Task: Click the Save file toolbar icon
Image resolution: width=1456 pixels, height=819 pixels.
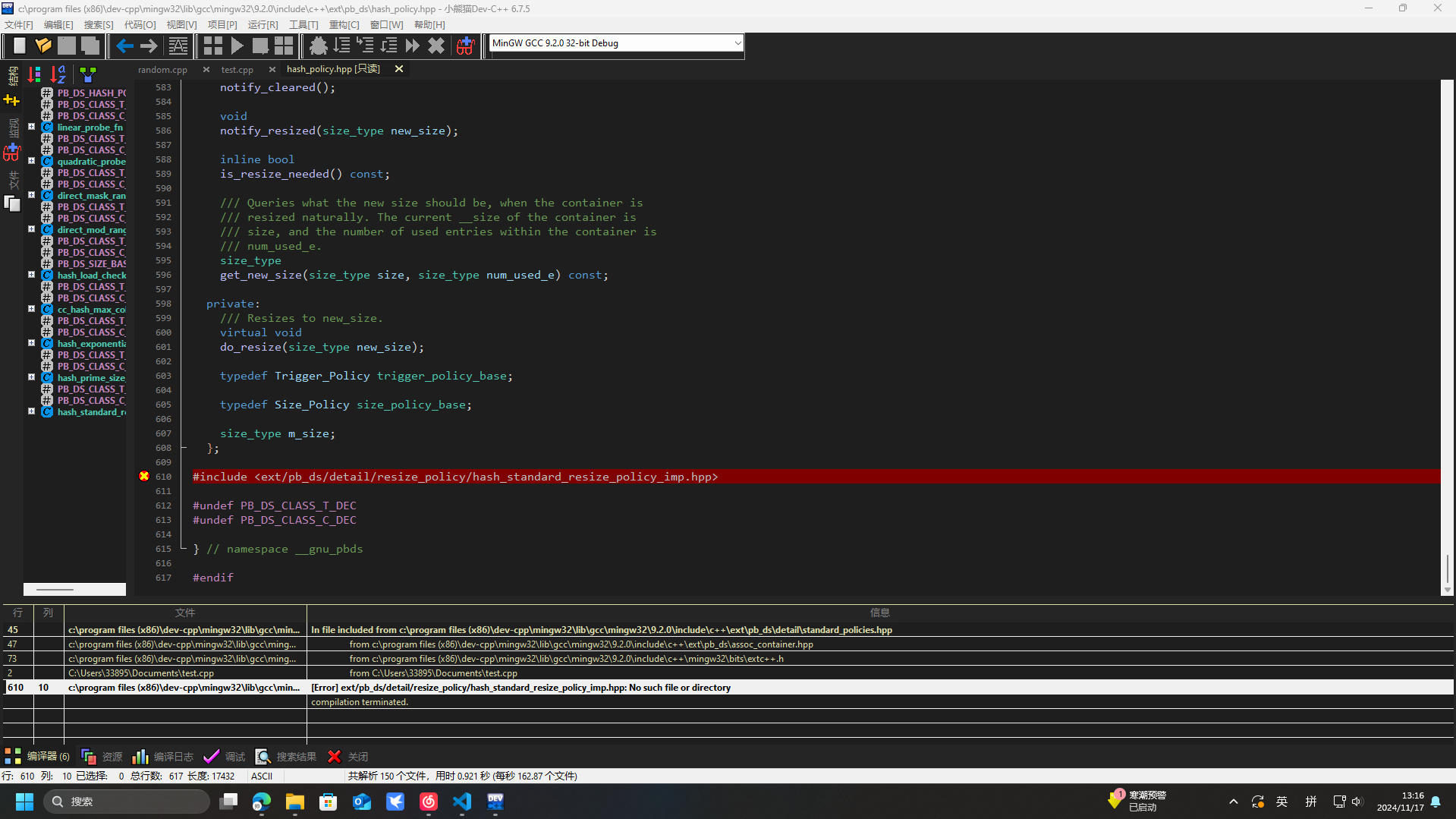Action: [67, 46]
